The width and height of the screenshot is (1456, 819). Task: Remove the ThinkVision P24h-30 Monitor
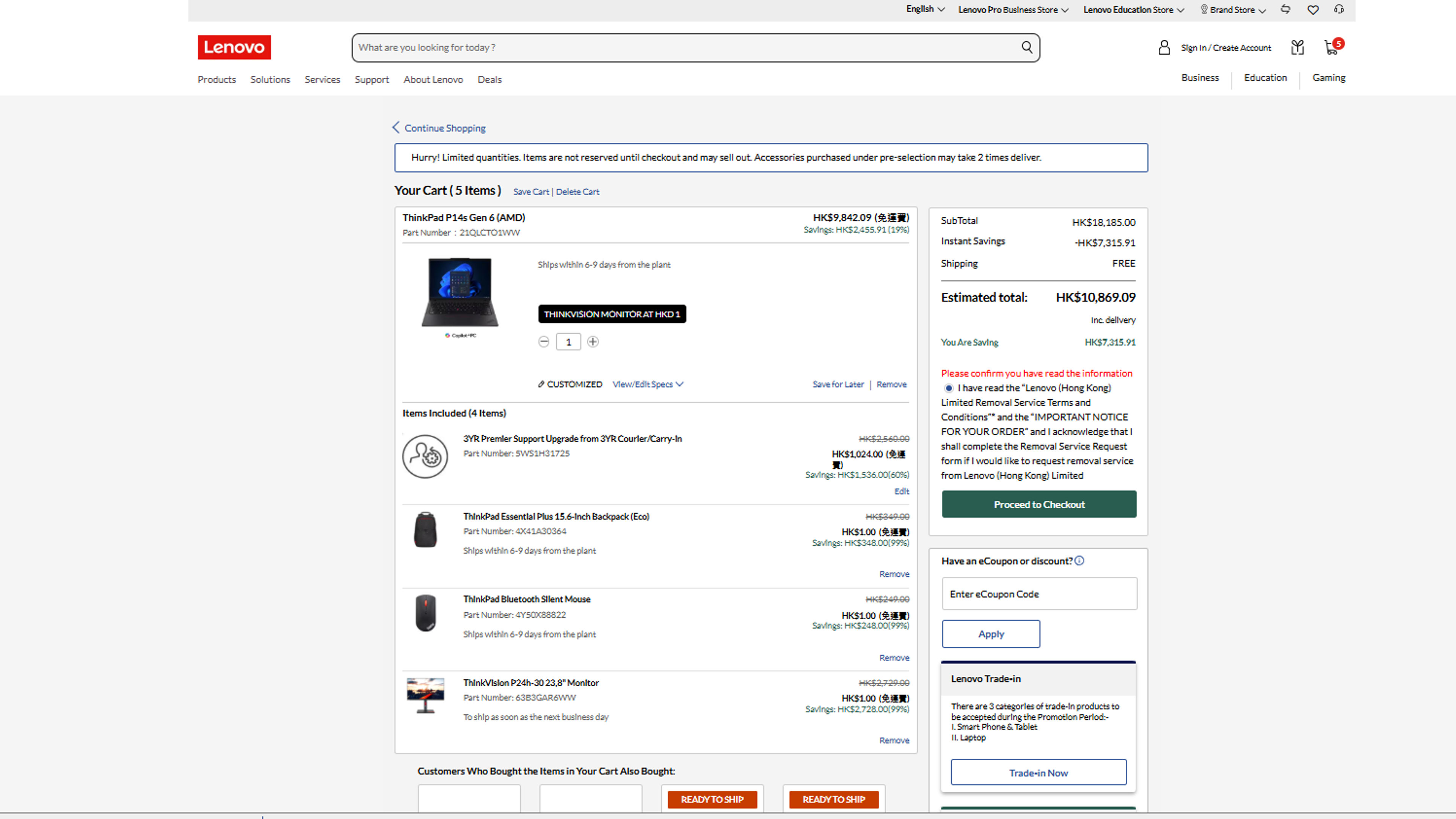[x=894, y=741]
